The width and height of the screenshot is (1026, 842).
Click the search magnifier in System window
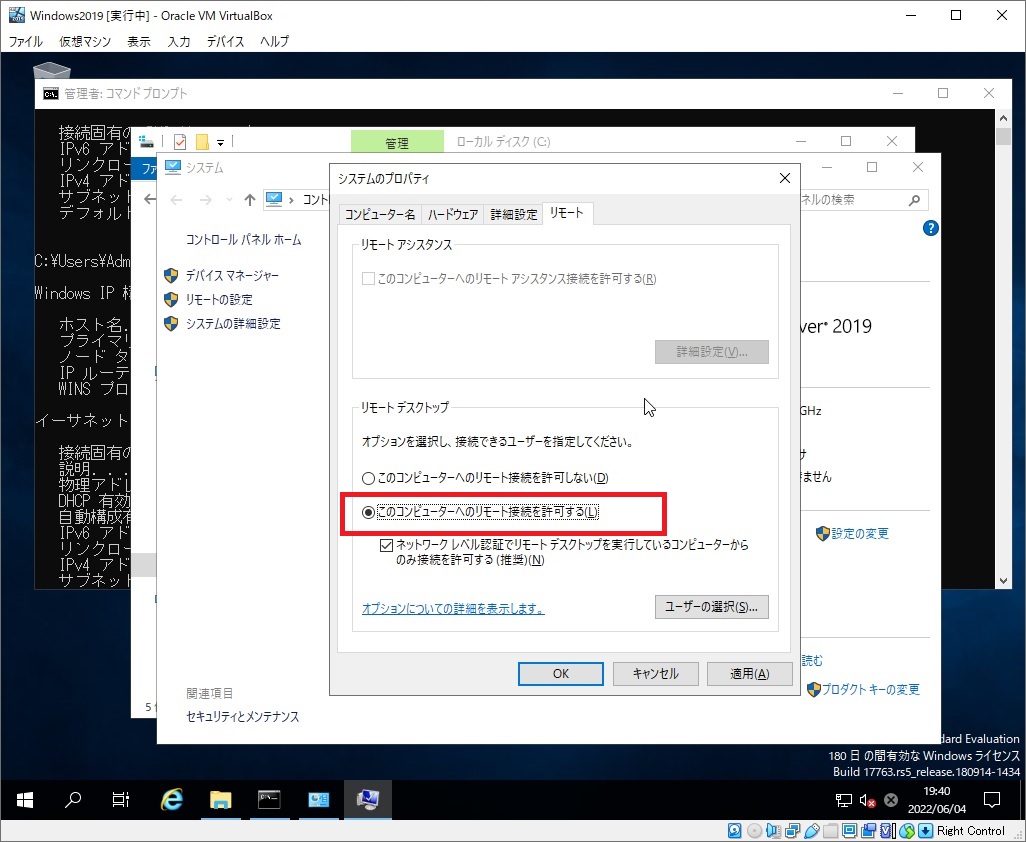click(914, 200)
